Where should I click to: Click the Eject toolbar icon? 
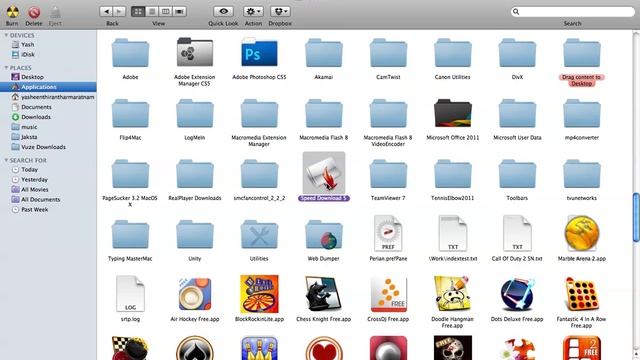[x=55, y=12]
